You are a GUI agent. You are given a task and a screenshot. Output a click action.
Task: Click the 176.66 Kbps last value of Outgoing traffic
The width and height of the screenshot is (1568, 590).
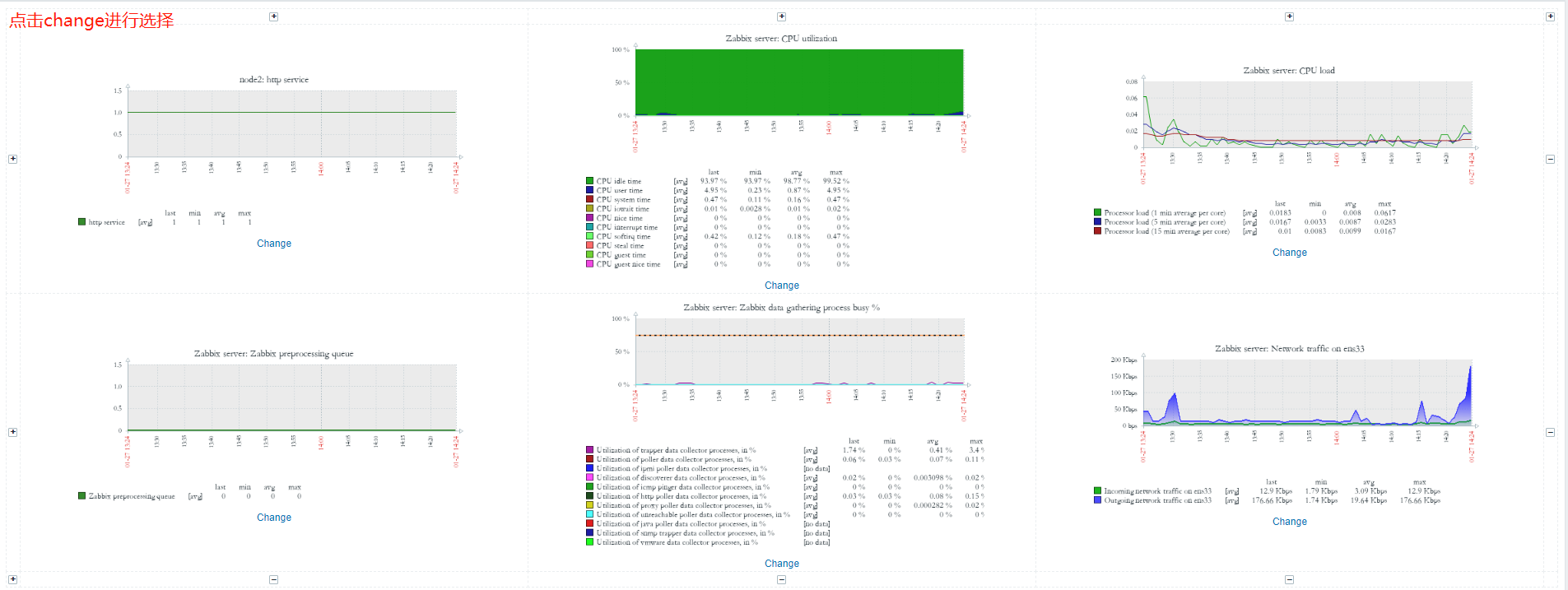coord(1272,500)
